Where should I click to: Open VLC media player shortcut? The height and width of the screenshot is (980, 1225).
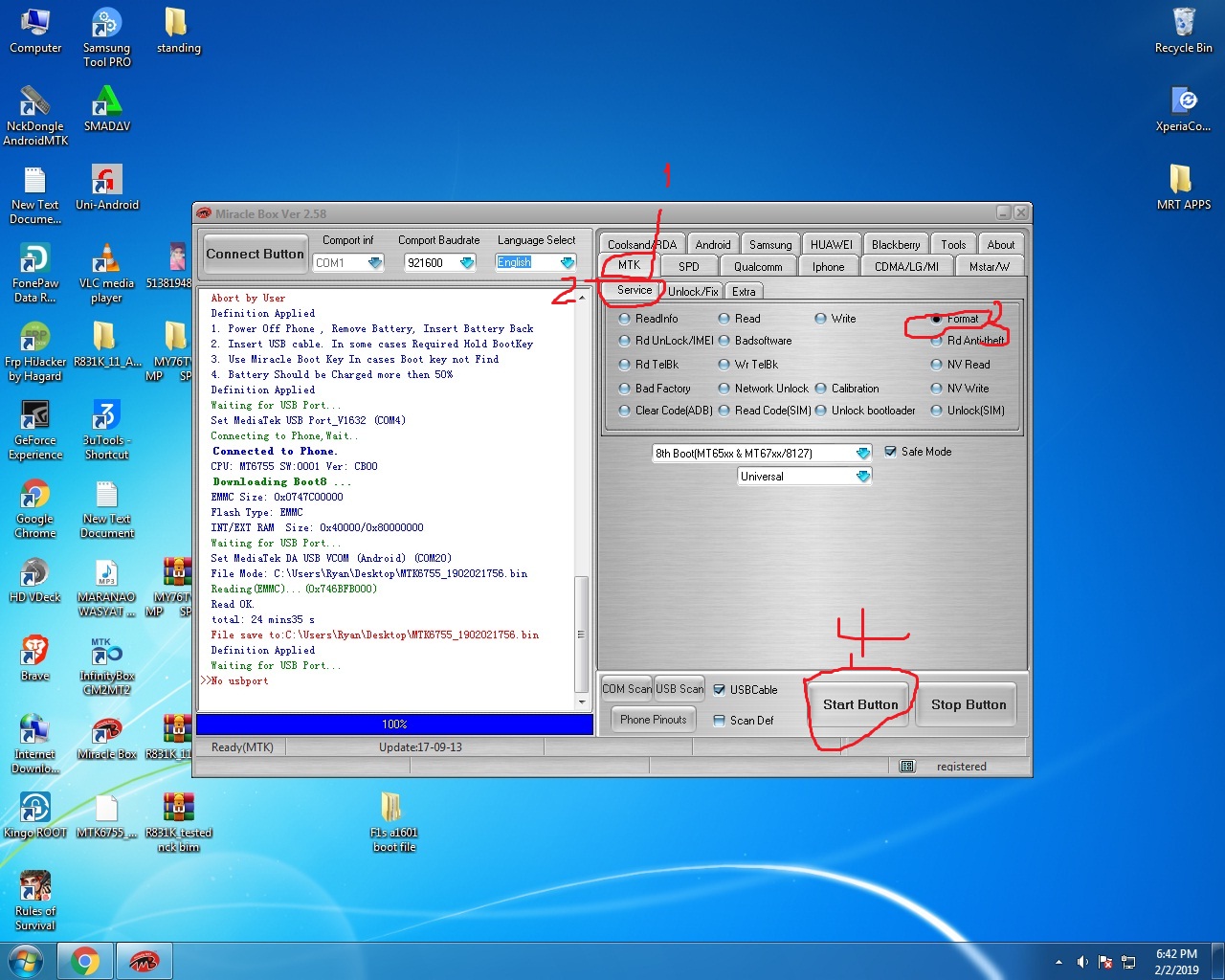106,273
